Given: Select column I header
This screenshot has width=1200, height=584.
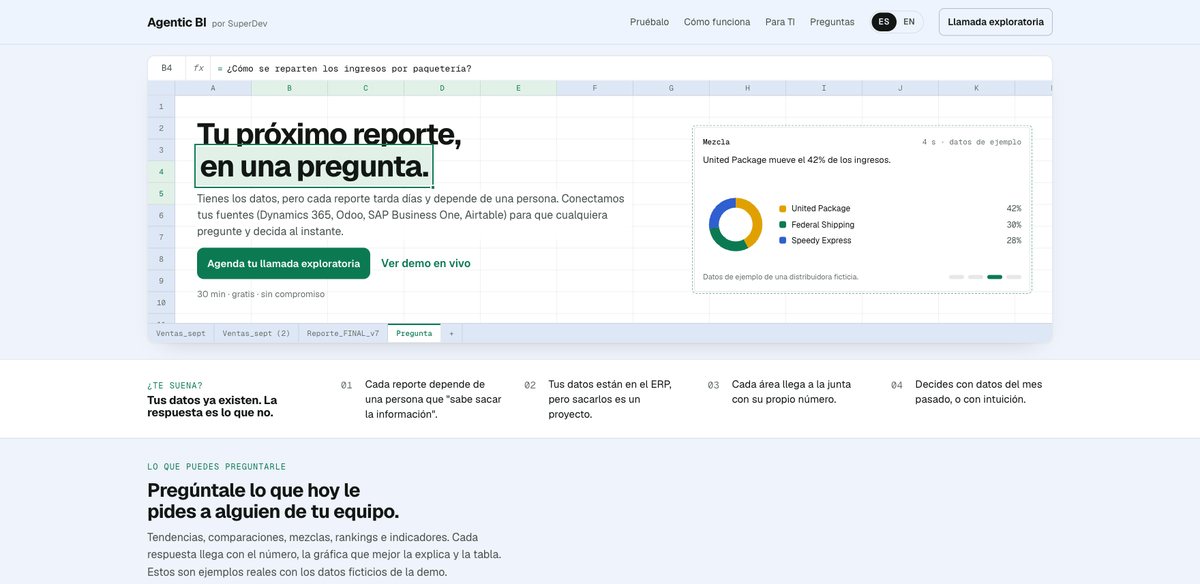Looking at the screenshot, I should coord(824,88).
